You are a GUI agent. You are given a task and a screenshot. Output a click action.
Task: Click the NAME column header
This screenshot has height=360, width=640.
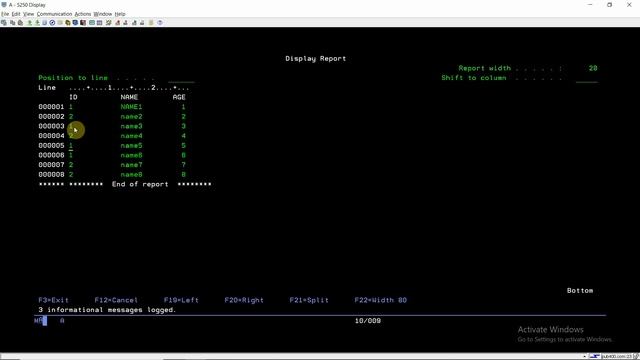(x=129, y=97)
